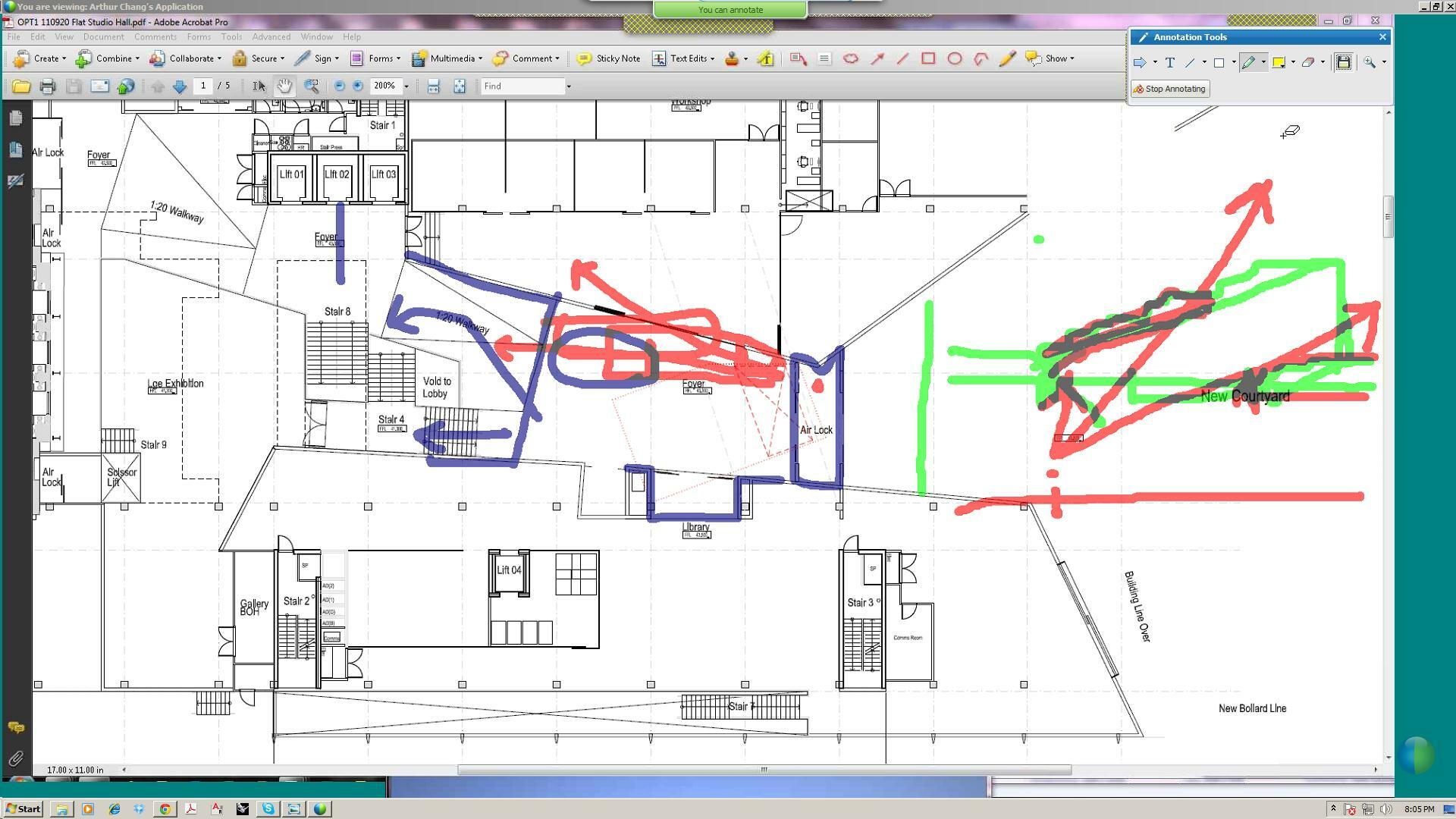Open the File menu
The height and width of the screenshot is (819, 1456).
pos(14,36)
